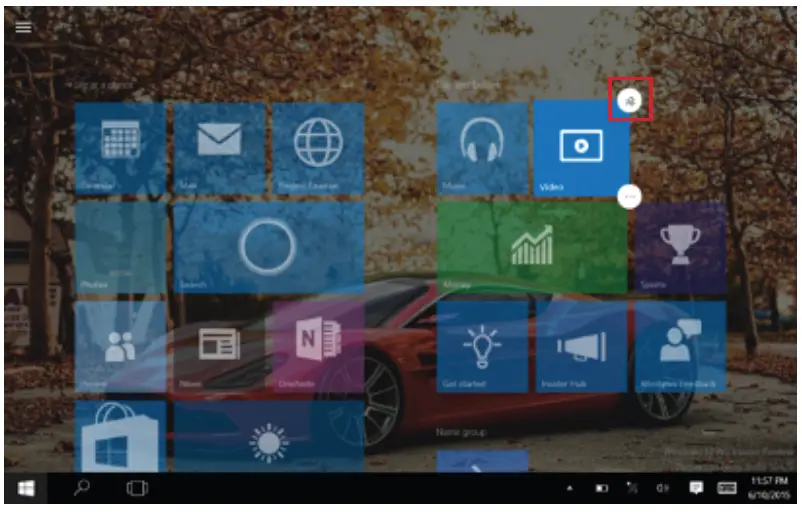This screenshot has width=802, height=515.
Task: Launch the Project Spartan globe tile
Action: click(x=319, y=148)
